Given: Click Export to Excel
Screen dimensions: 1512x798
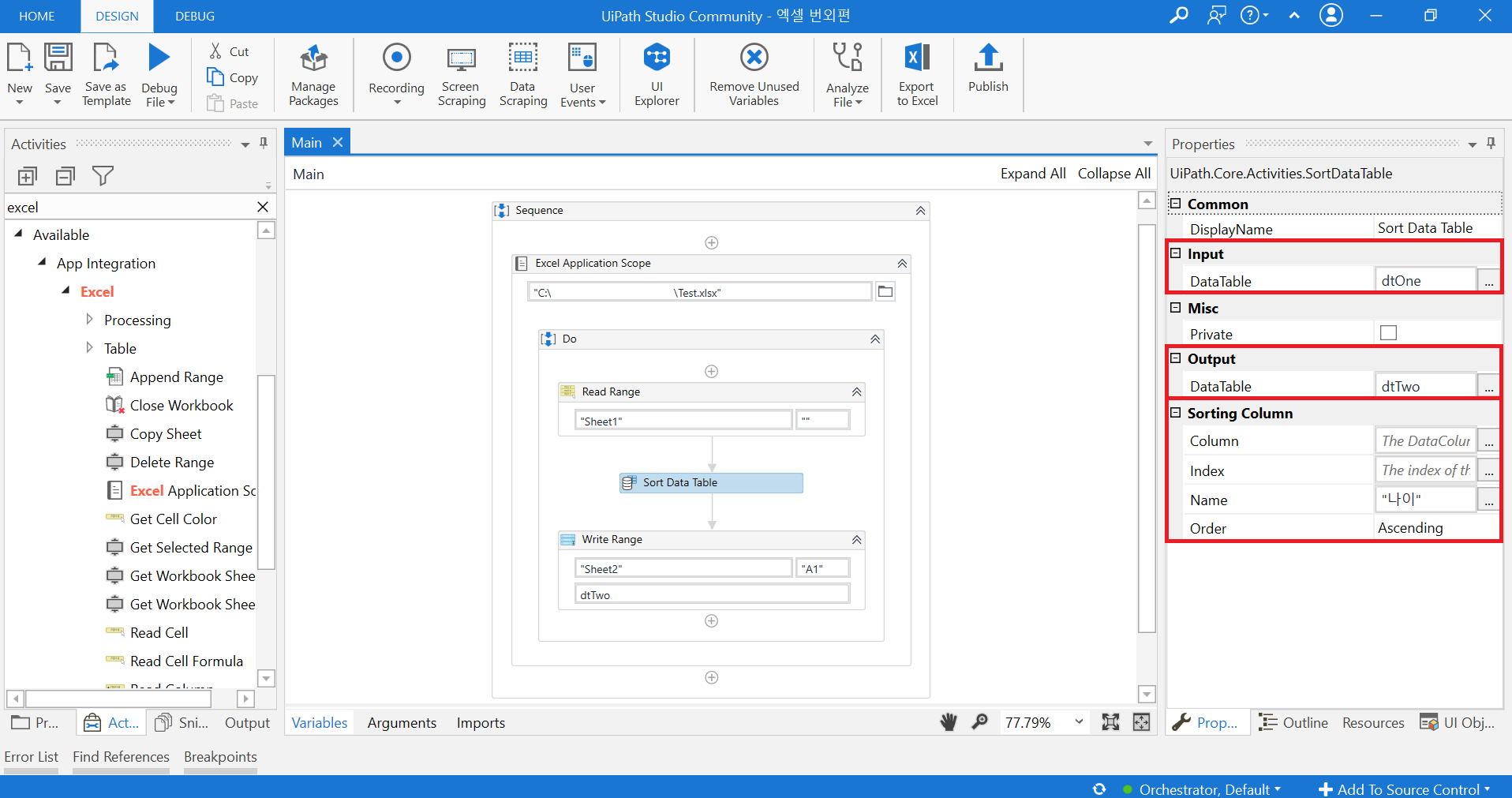Looking at the screenshot, I should pyautogui.click(x=917, y=76).
